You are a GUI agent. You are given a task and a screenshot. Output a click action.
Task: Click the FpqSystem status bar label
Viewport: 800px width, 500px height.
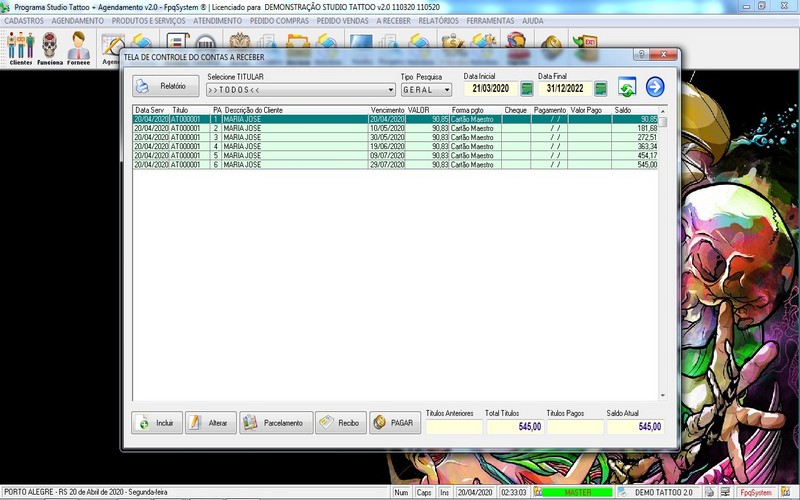coord(756,492)
